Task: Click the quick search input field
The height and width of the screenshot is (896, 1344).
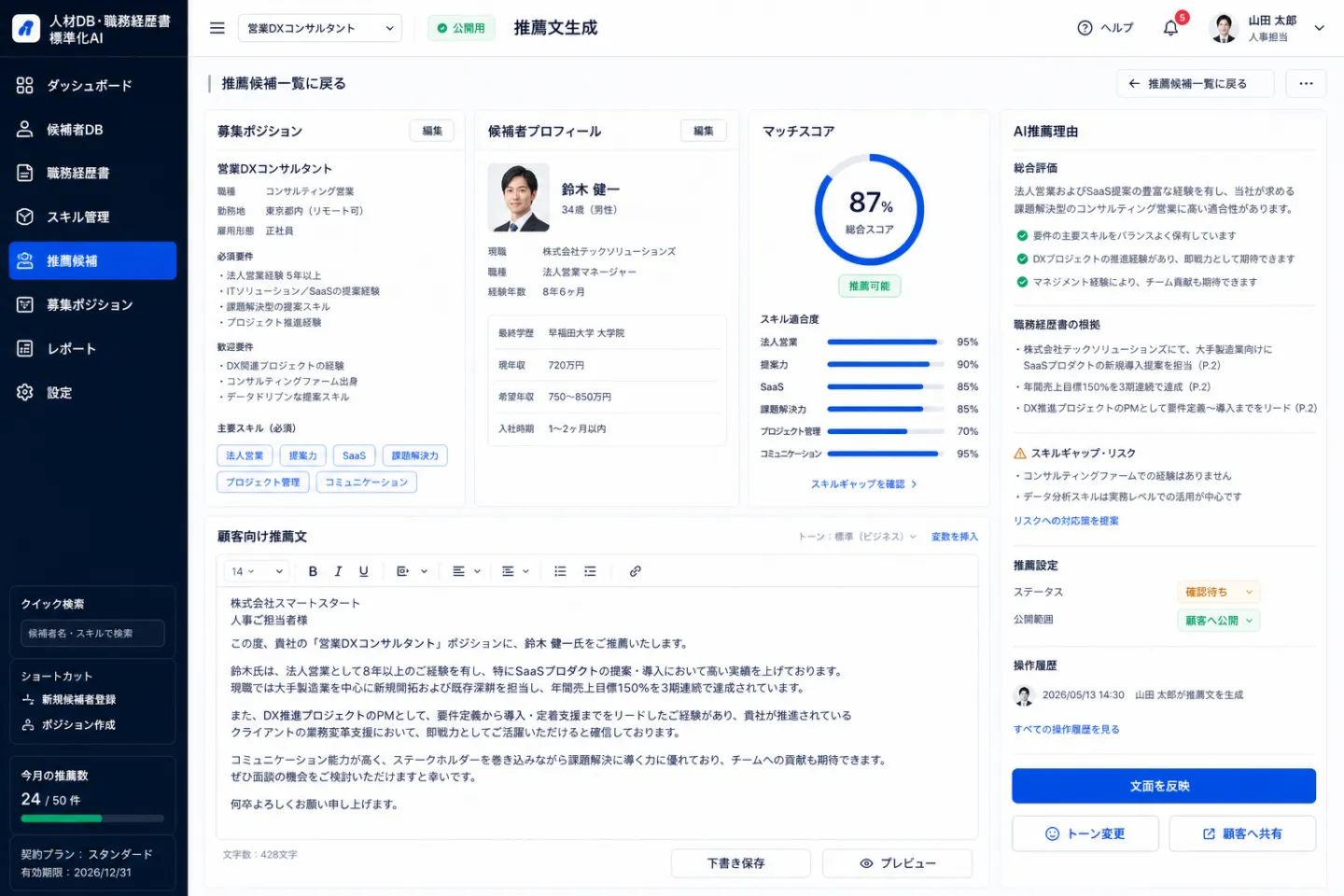Action: pyautogui.click(x=92, y=633)
